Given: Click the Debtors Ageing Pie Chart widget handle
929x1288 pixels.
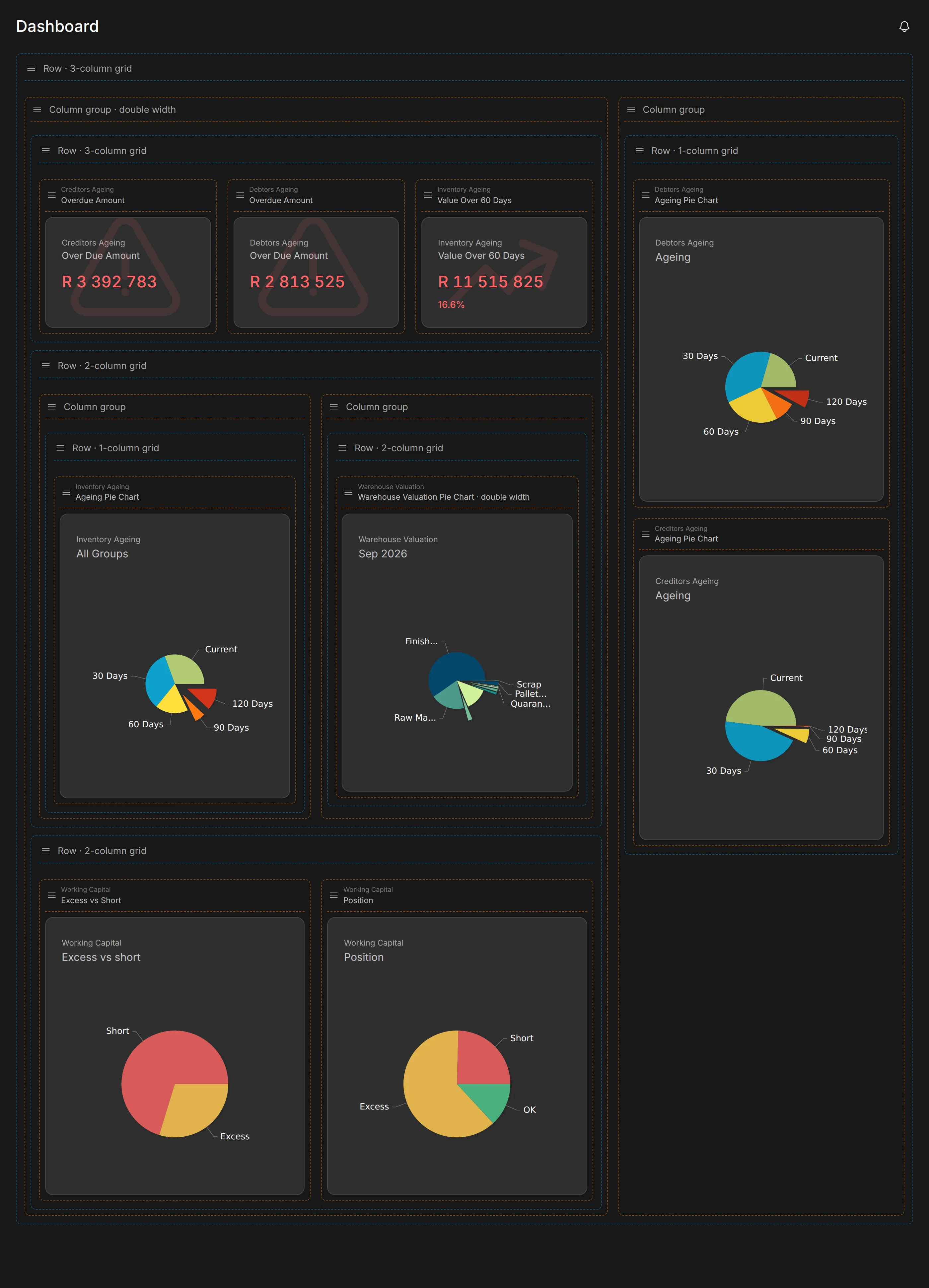Looking at the screenshot, I should 645,195.
